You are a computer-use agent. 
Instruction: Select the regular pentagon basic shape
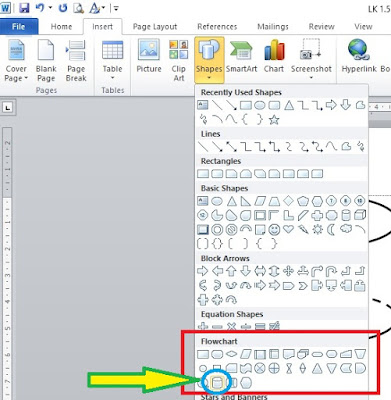(x=303, y=201)
